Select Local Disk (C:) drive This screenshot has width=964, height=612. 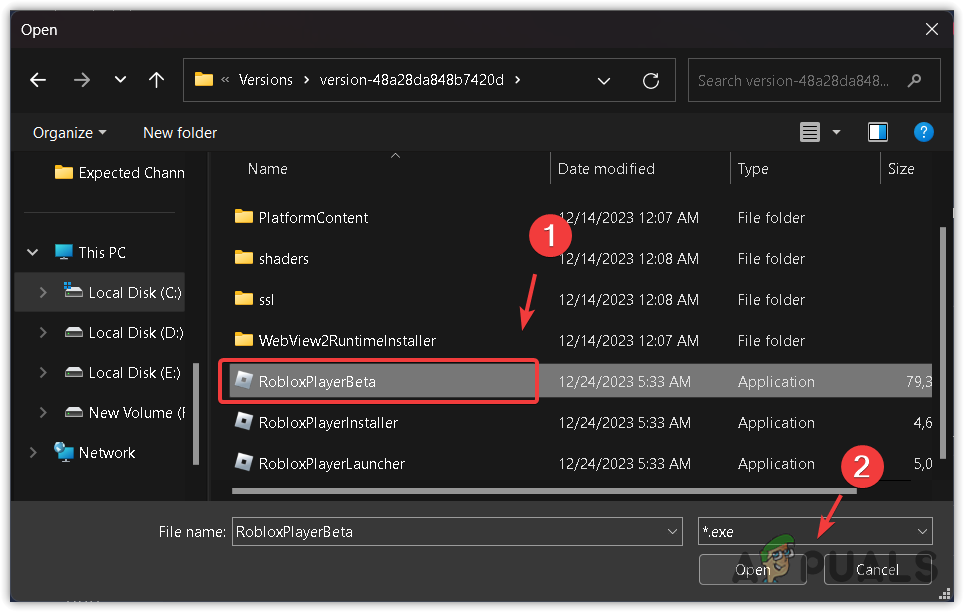click(x=123, y=293)
